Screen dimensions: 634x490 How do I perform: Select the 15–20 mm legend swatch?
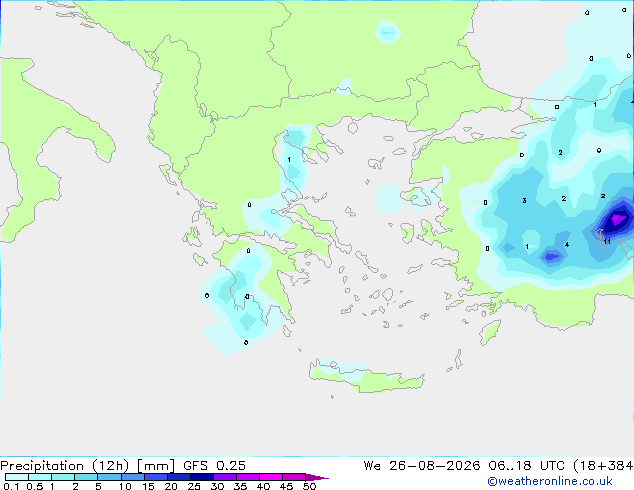coord(155,477)
